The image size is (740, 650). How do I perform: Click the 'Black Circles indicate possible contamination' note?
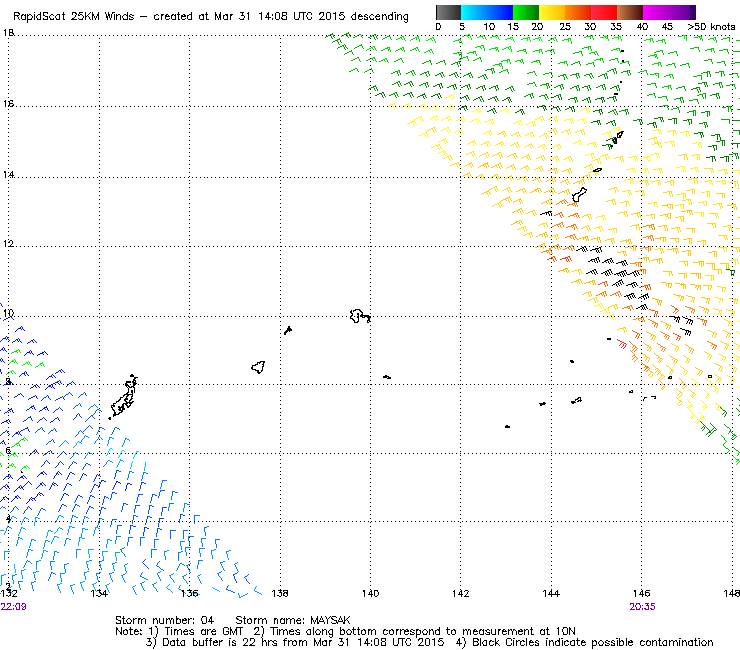tap(593, 642)
